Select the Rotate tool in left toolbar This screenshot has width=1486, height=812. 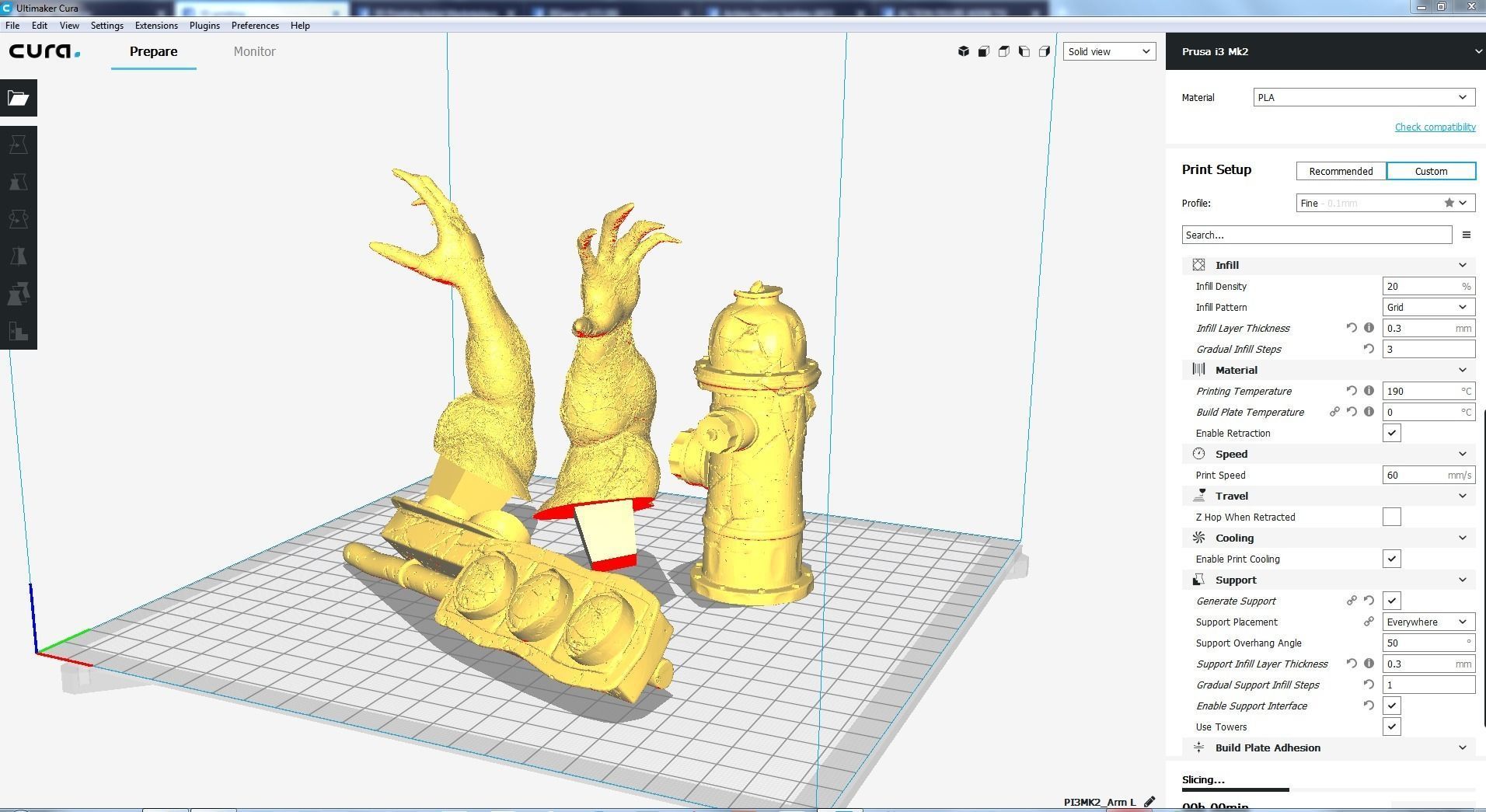tap(19, 219)
